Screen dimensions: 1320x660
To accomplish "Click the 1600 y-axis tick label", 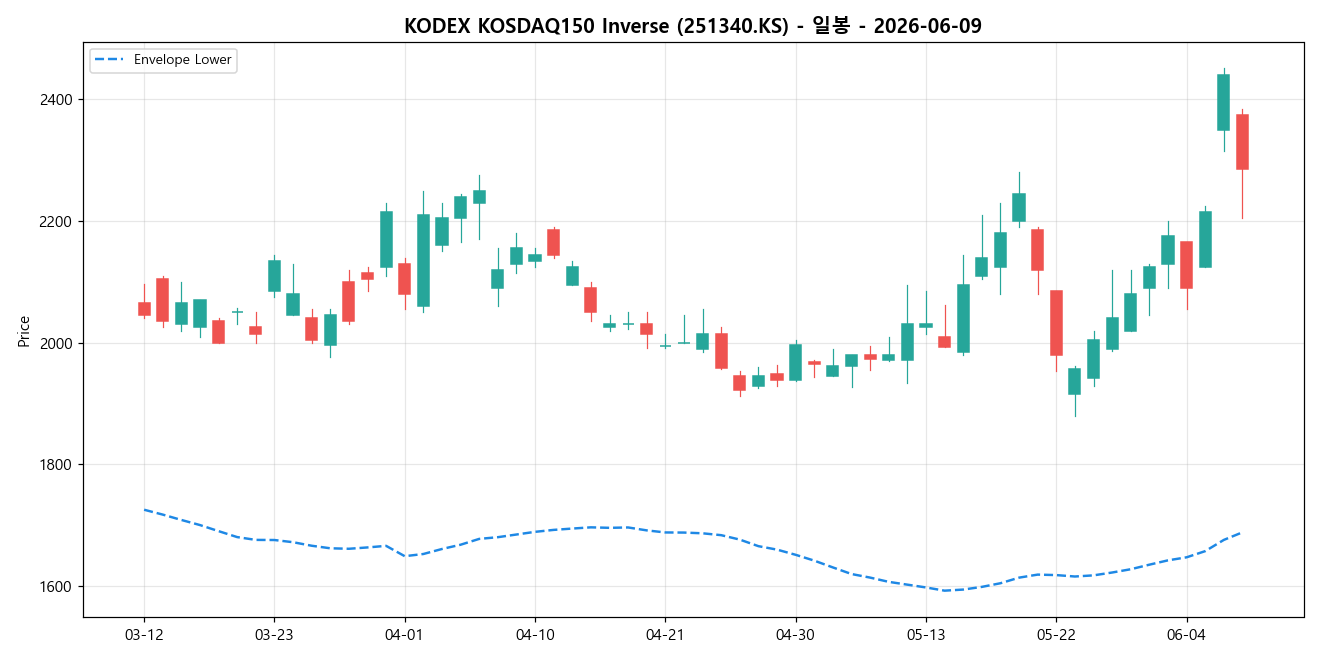I will click(x=56, y=587).
